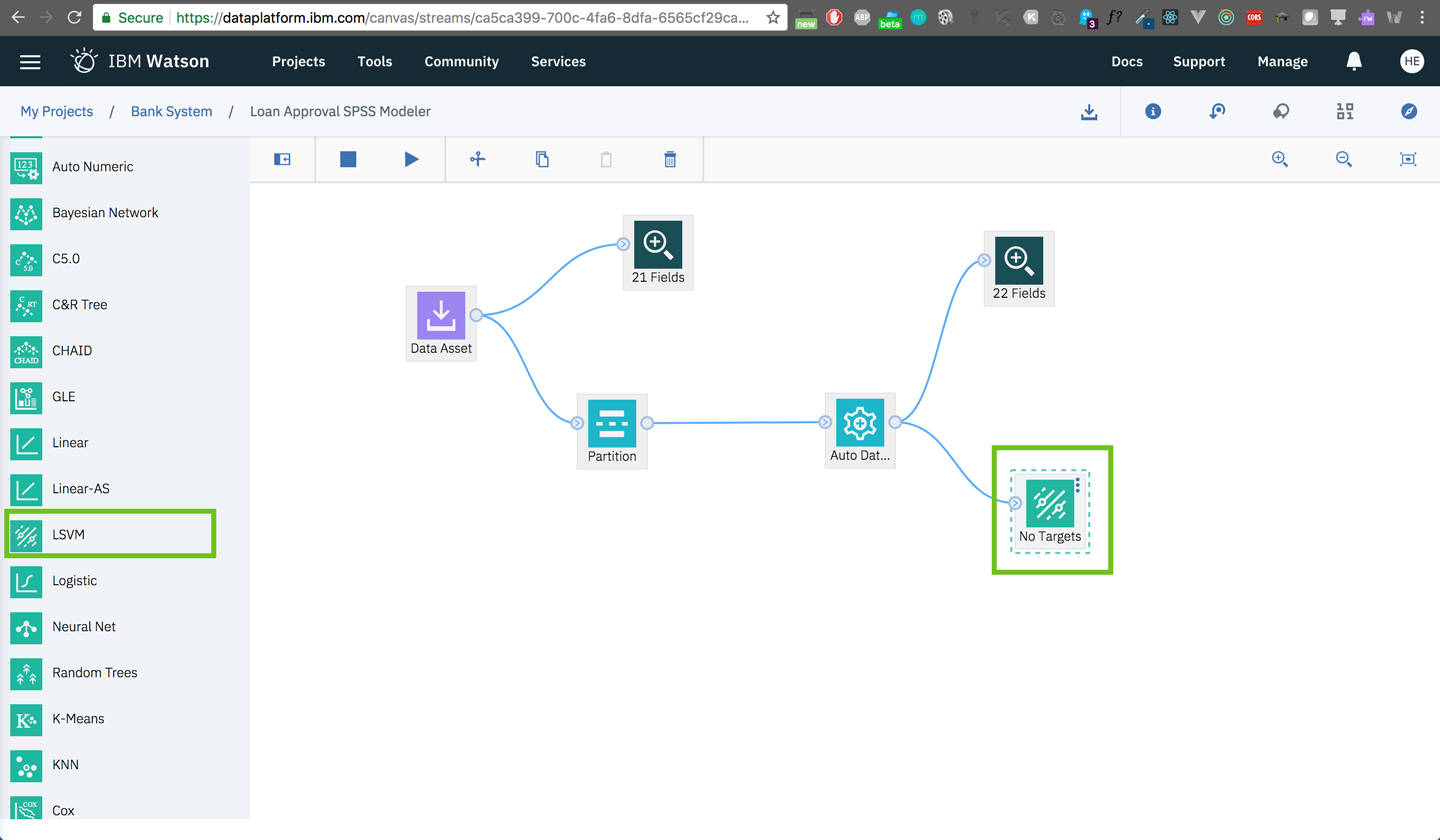Run the stream with the play button
This screenshot has height=840, width=1440.
(411, 158)
